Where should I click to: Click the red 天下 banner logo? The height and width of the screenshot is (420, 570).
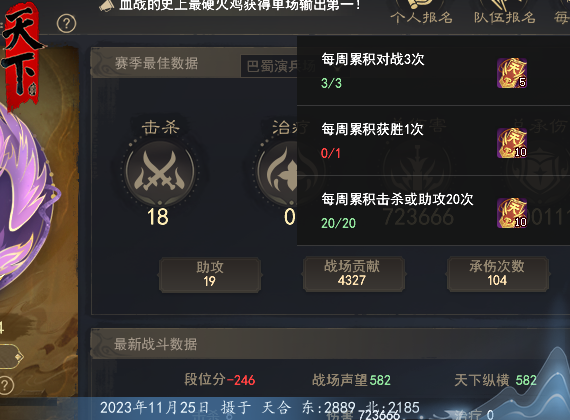point(22,55)
